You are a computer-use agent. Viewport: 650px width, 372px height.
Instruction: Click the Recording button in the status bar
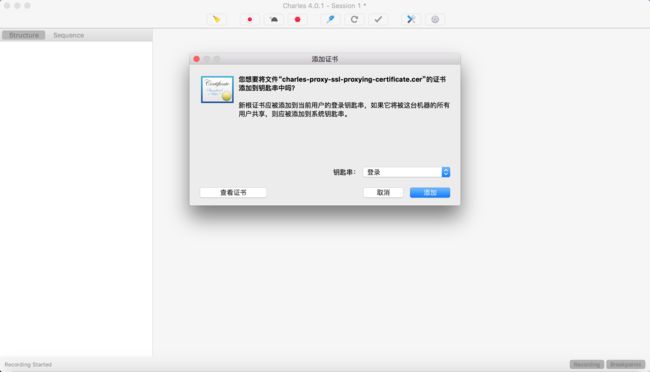(x=587, y=365)
